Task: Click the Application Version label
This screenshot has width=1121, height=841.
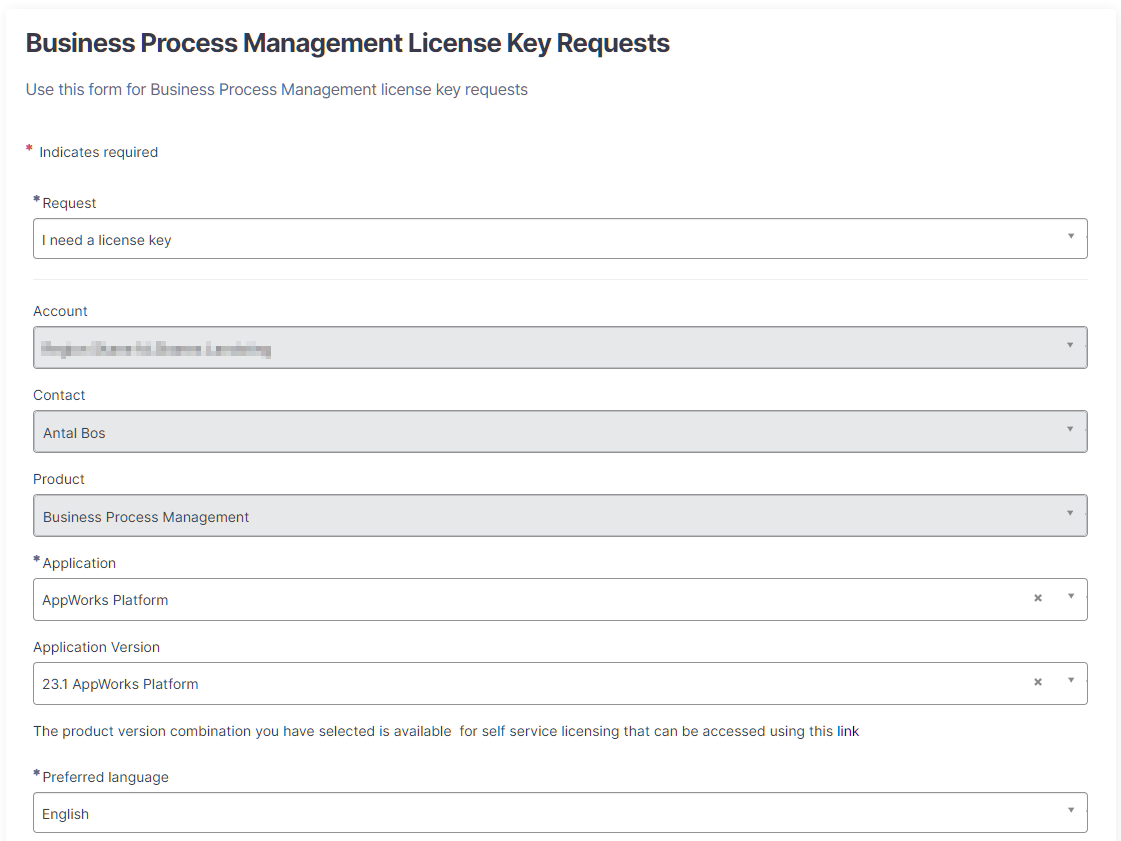Action: pyautogui.click(x=96, y=647)
